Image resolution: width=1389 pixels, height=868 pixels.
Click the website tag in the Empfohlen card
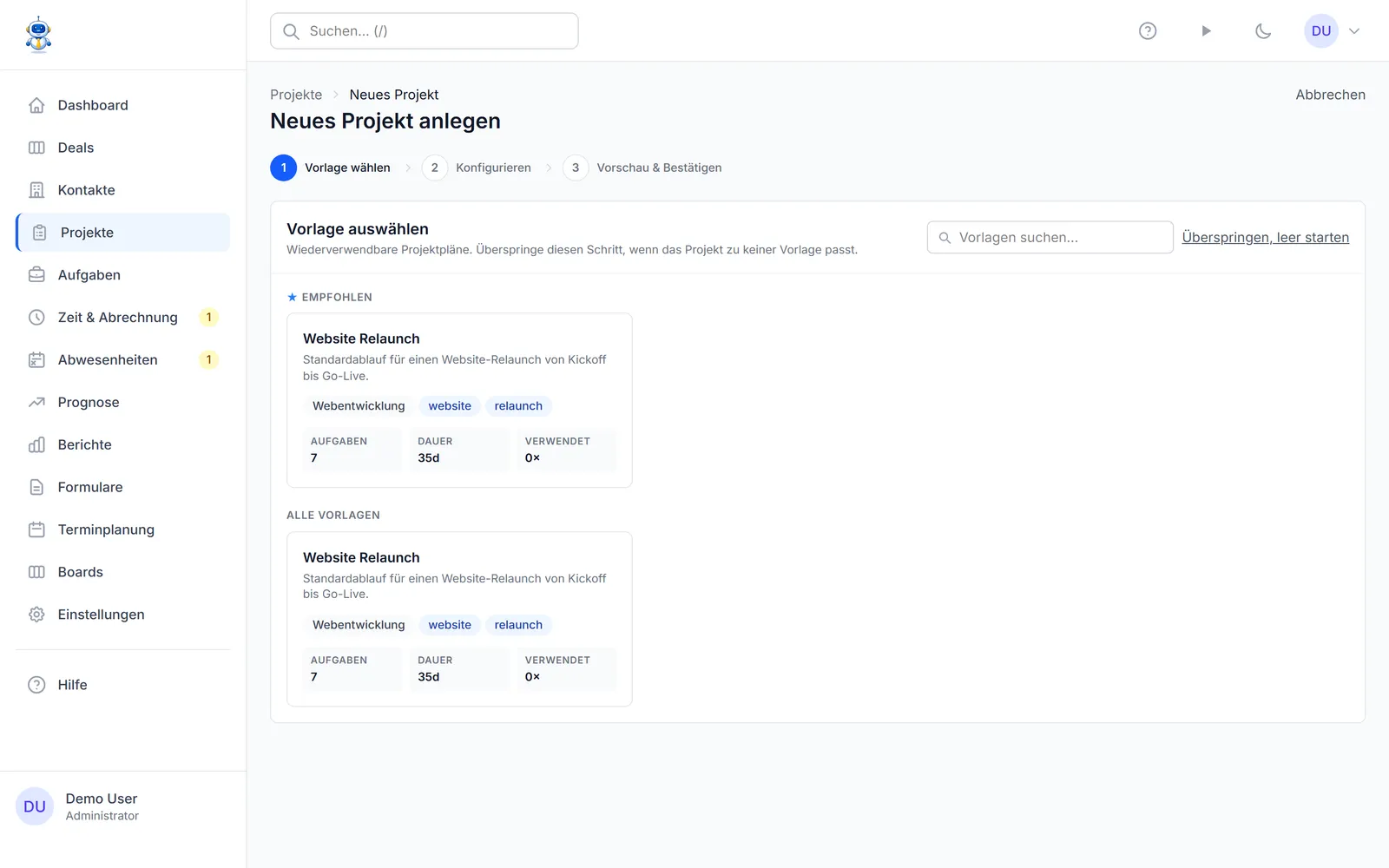450,406
